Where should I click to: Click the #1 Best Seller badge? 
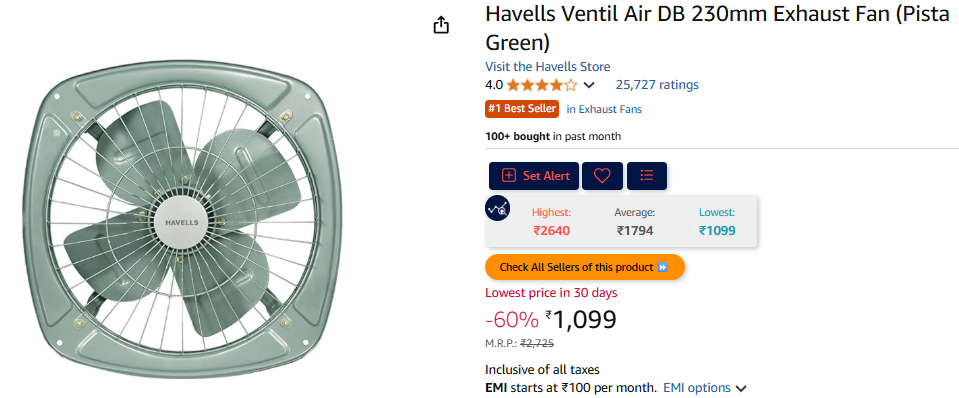522,109
